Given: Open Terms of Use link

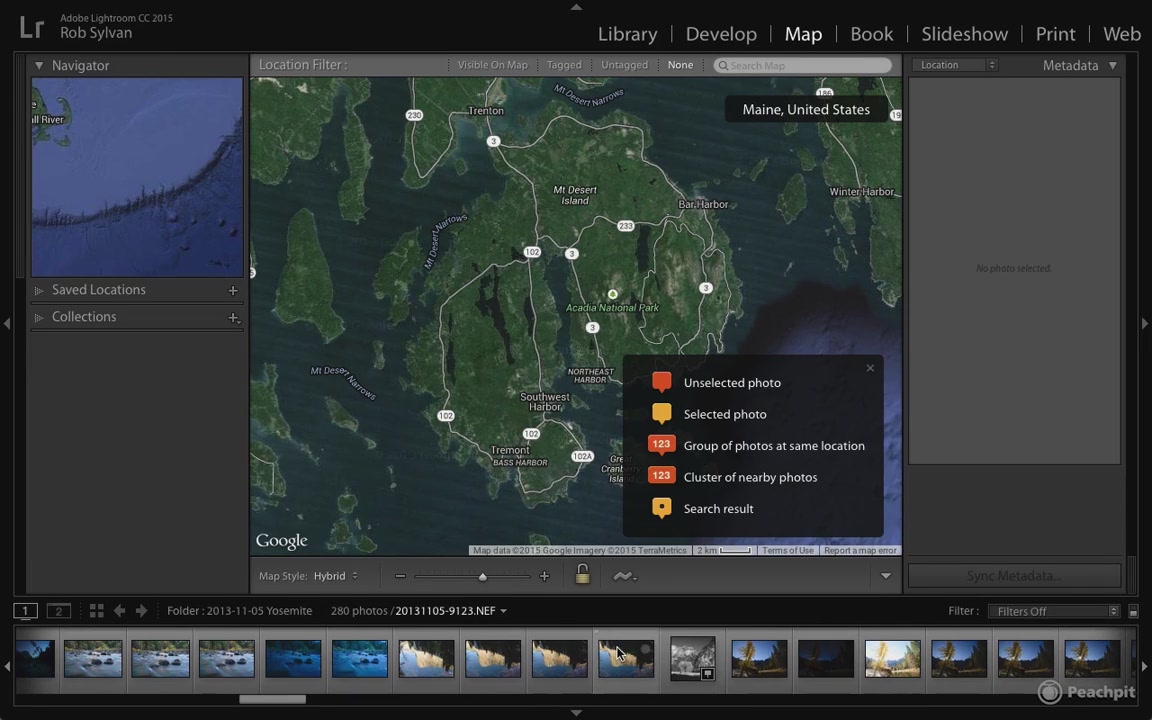Looking at the screenshot, I should 788,550.
